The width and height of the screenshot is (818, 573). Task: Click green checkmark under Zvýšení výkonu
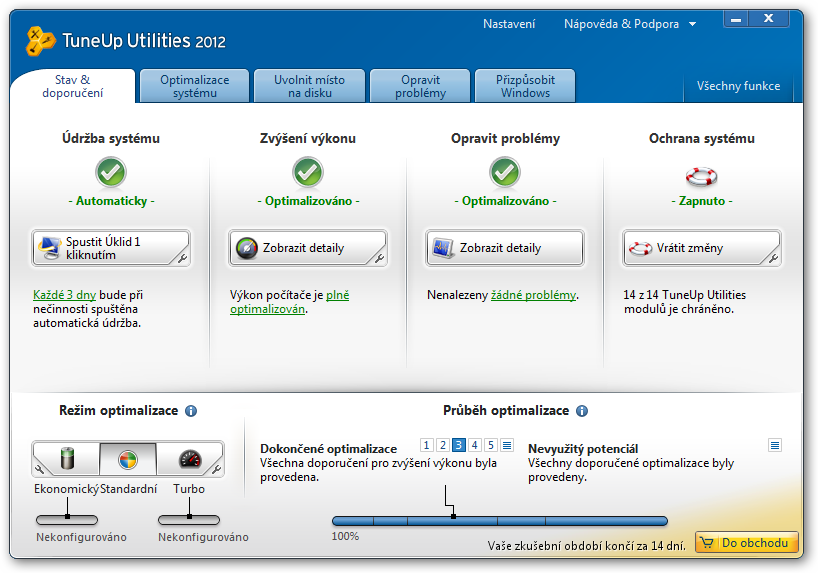(x=308, y=172)
